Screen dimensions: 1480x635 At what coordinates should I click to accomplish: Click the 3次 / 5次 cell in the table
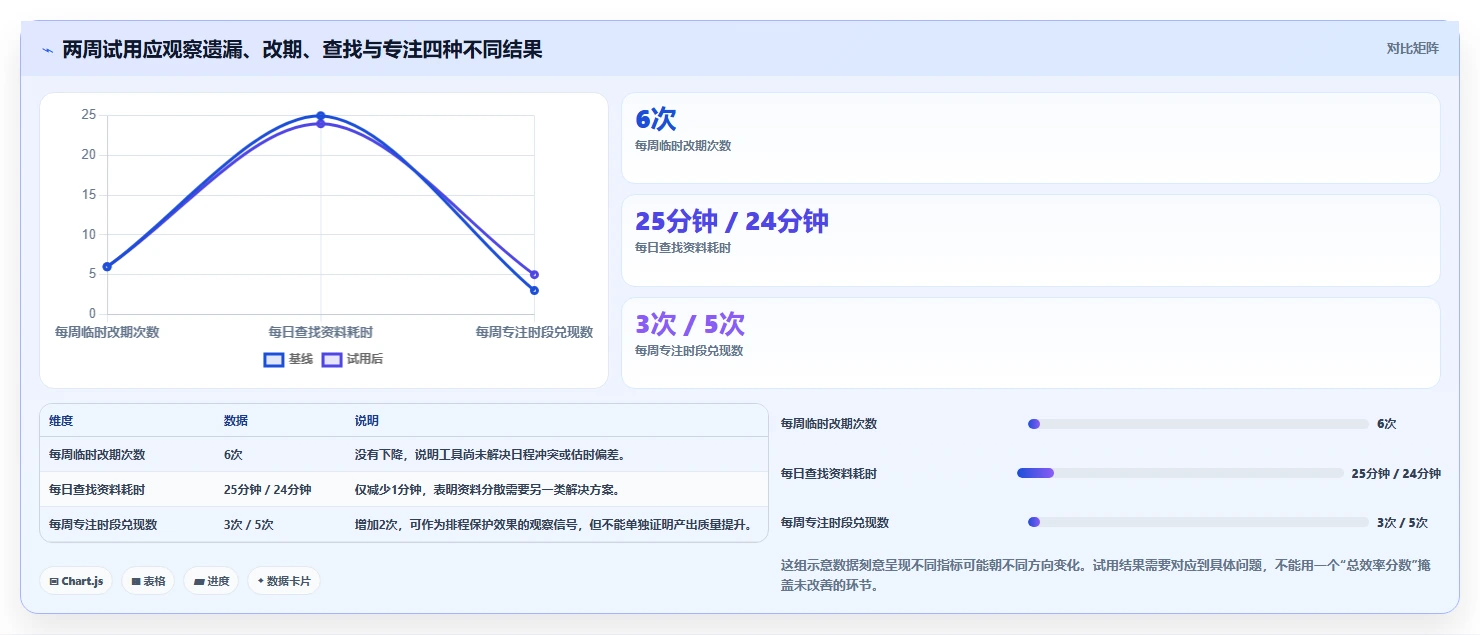249,524
